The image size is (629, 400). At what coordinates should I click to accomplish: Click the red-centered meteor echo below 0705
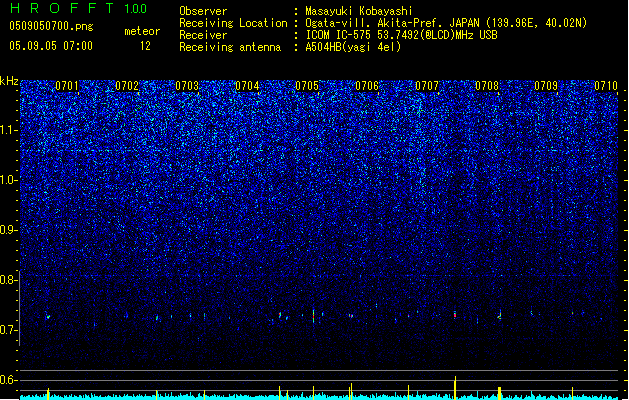(x=313, y=315)
